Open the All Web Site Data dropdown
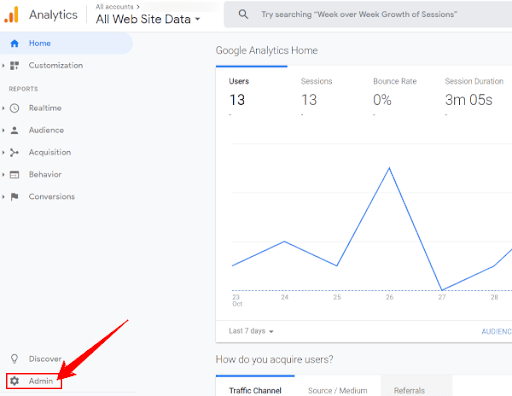Viewport: 512px width, 396px height. 148,19
